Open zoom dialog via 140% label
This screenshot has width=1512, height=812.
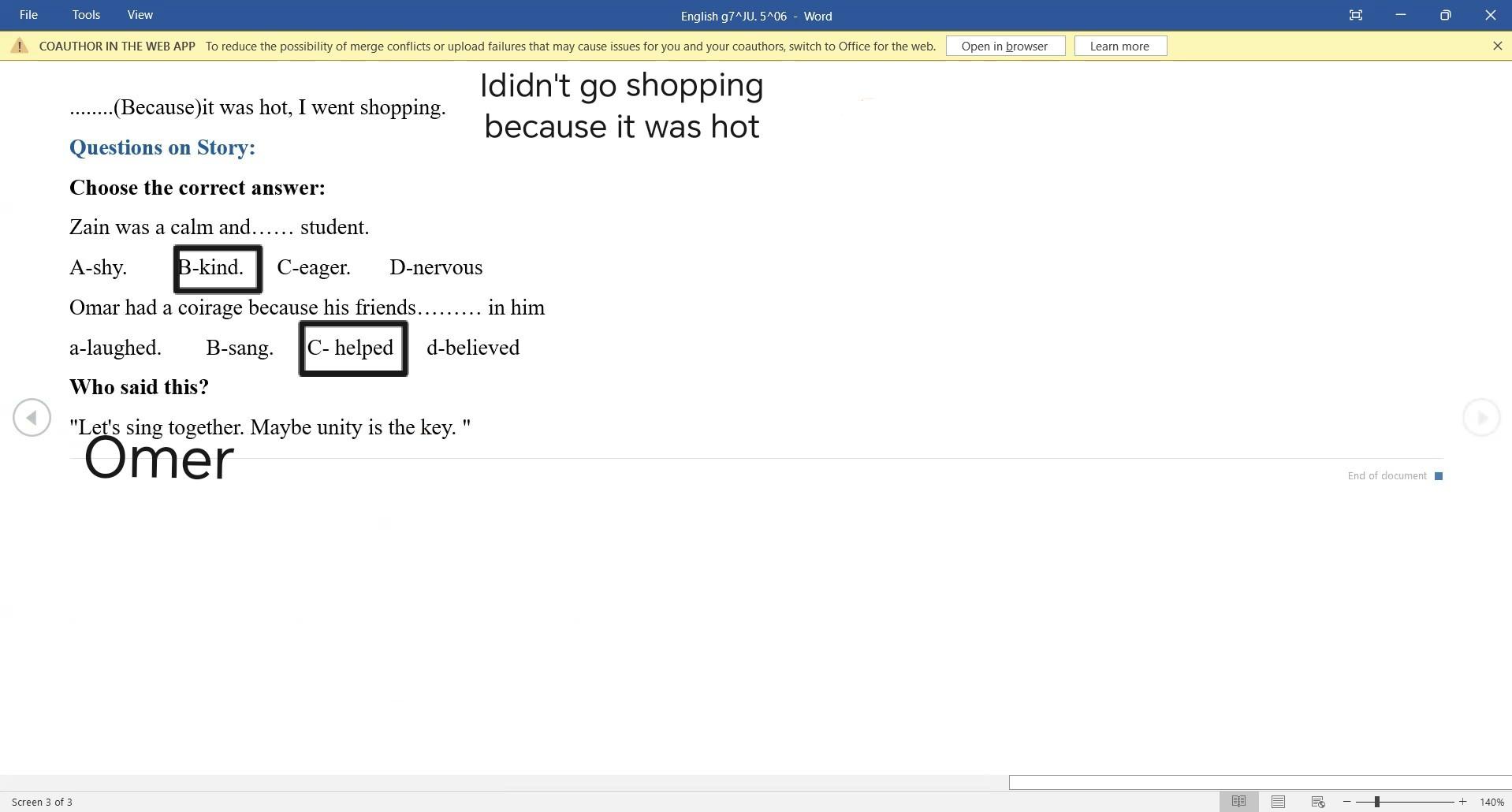[x=1492, y=802]
